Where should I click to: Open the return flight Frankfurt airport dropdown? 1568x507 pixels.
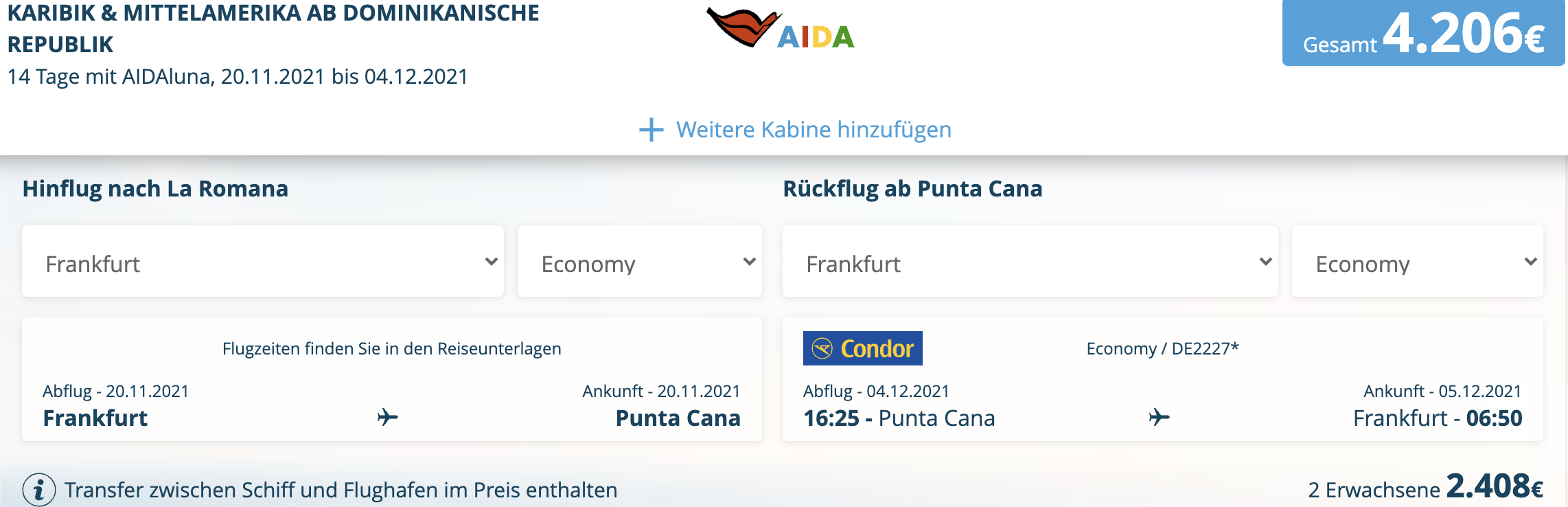coord(1030,262)
